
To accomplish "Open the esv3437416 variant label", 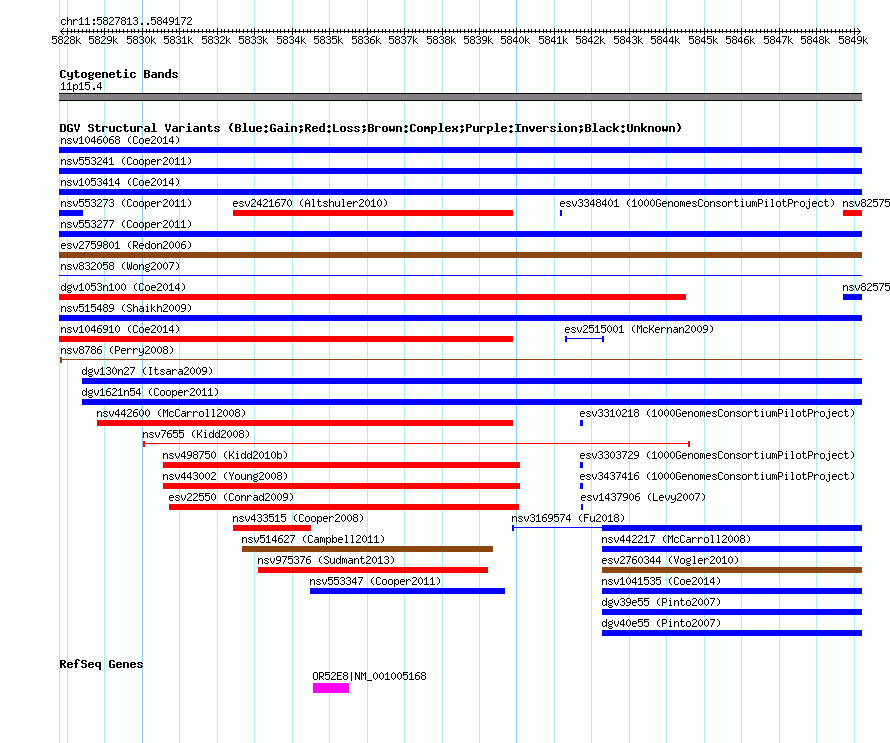I will (717, 476).
